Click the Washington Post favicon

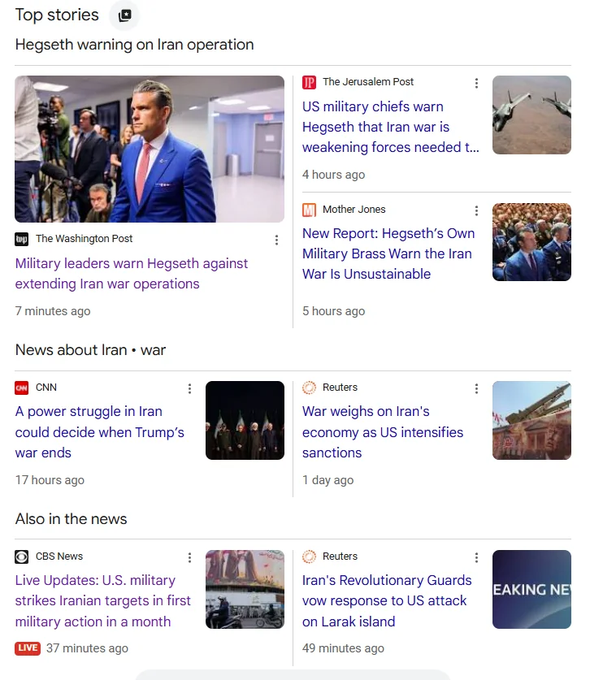coord(22,239)
